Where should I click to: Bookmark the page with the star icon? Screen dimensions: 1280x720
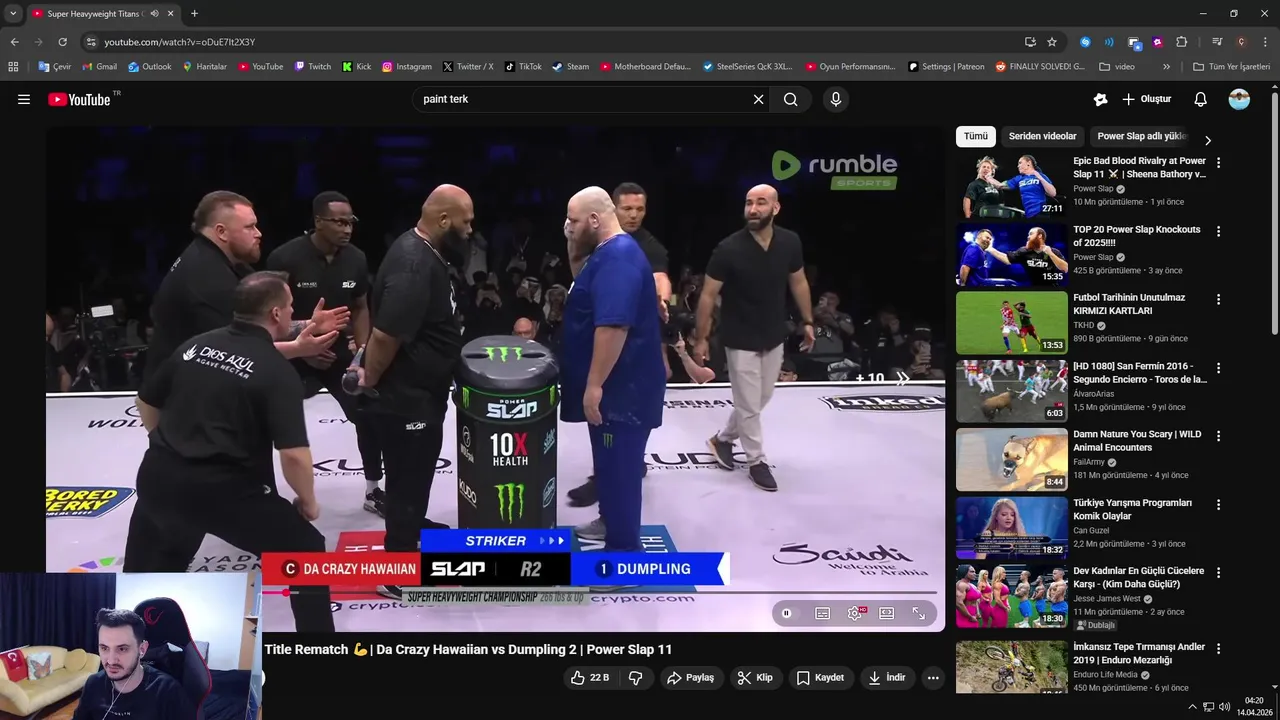click(1052, 42)
